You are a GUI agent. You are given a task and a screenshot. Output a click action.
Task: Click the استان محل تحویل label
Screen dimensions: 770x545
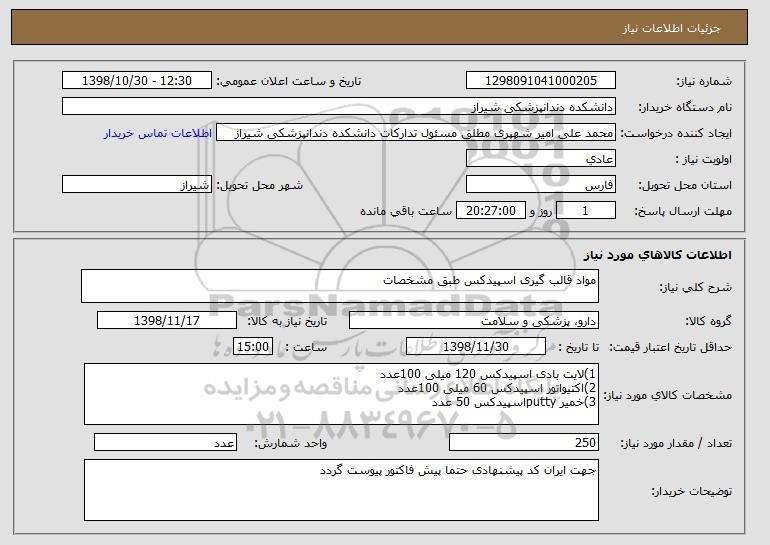point(685,185)
